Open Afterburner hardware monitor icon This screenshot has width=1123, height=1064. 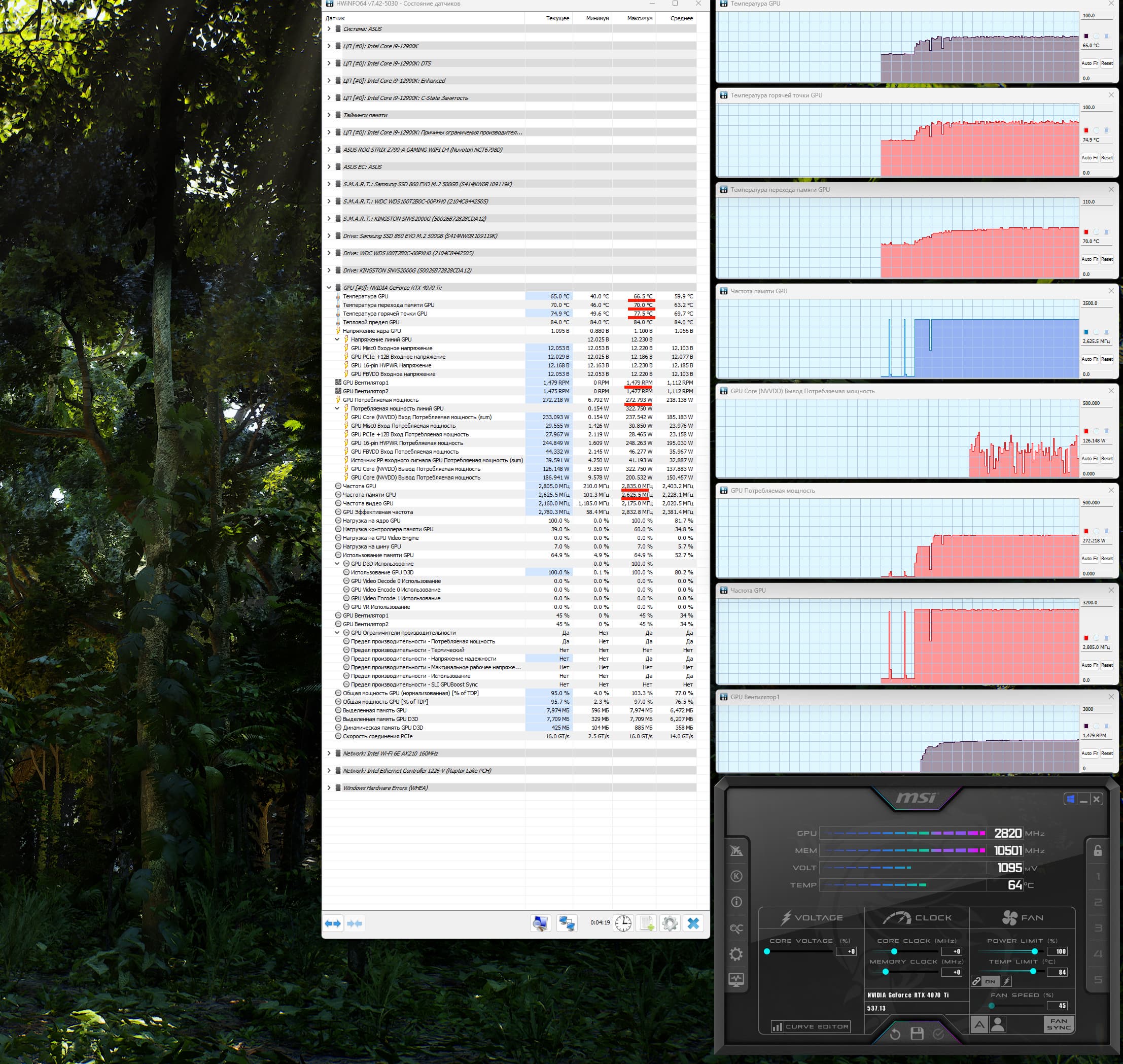pyautogui.click(x=736, y=979)
